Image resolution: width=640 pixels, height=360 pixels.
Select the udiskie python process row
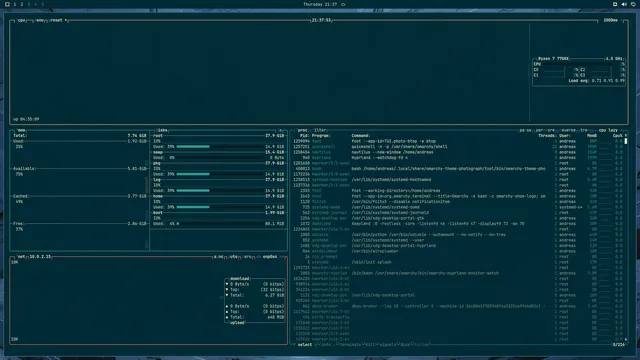[x=458, y=235]
